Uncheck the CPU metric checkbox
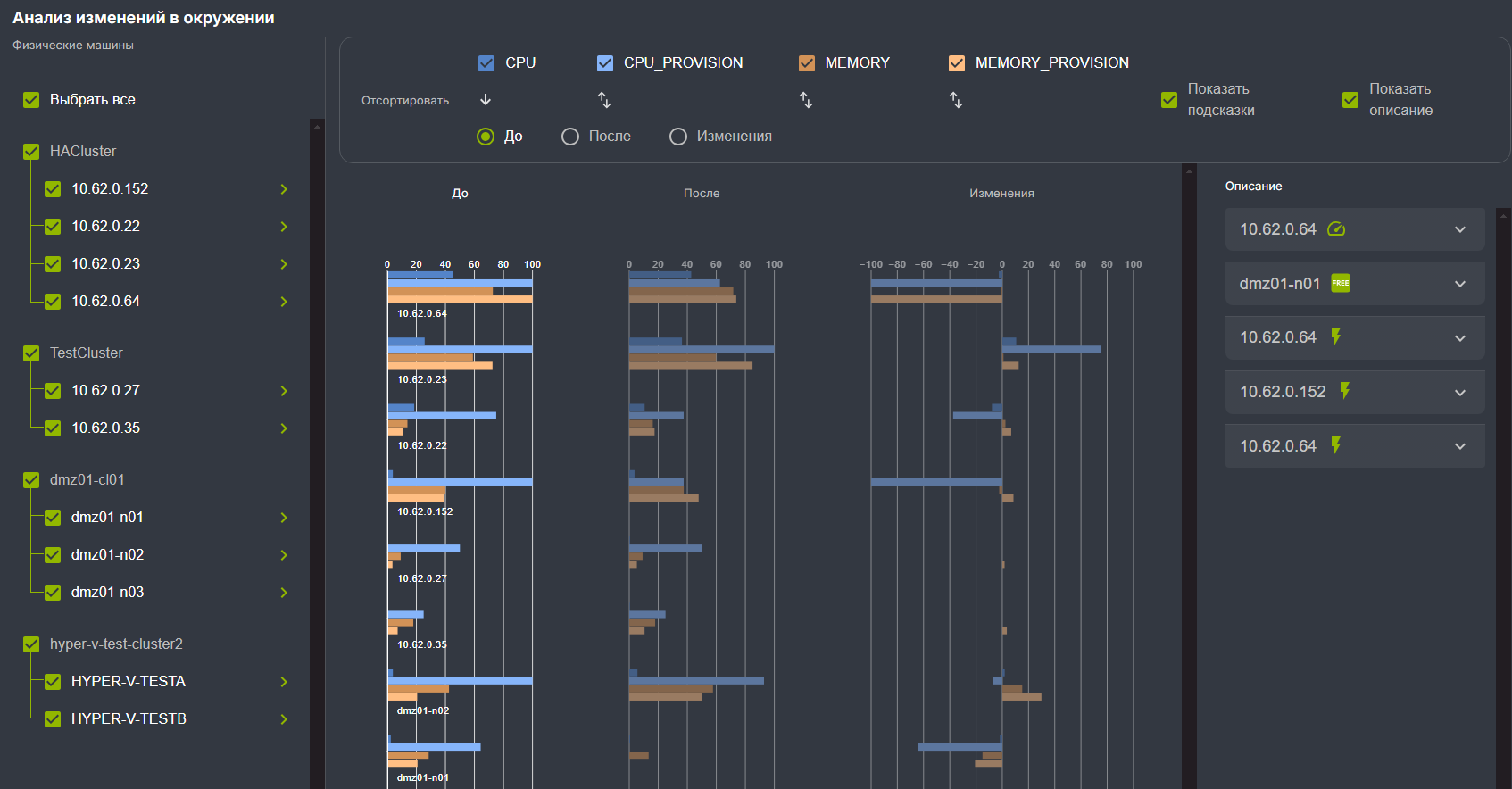This screenshot has width=1512, height=789. (486, 63)
